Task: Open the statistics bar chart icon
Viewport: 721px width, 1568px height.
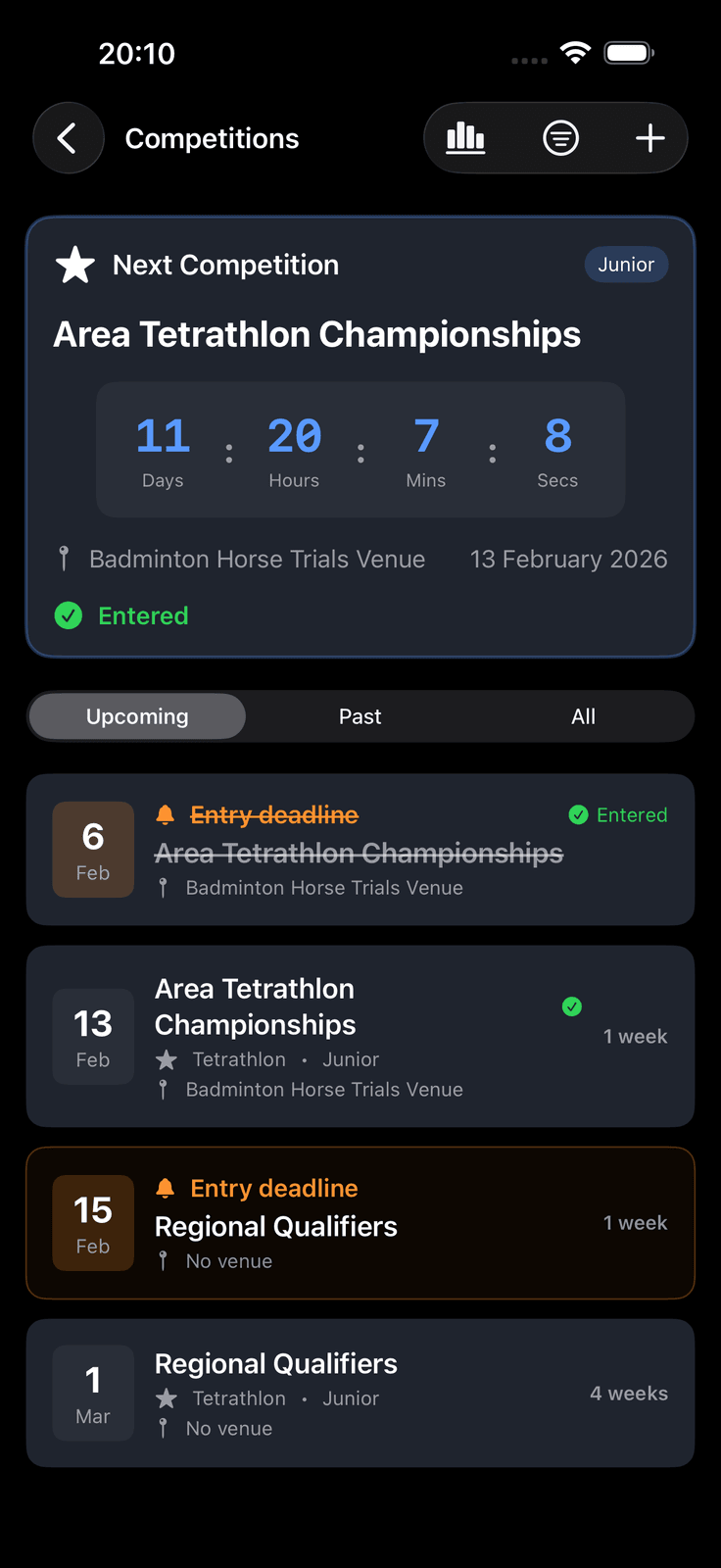Action: [x=465, y=137]
